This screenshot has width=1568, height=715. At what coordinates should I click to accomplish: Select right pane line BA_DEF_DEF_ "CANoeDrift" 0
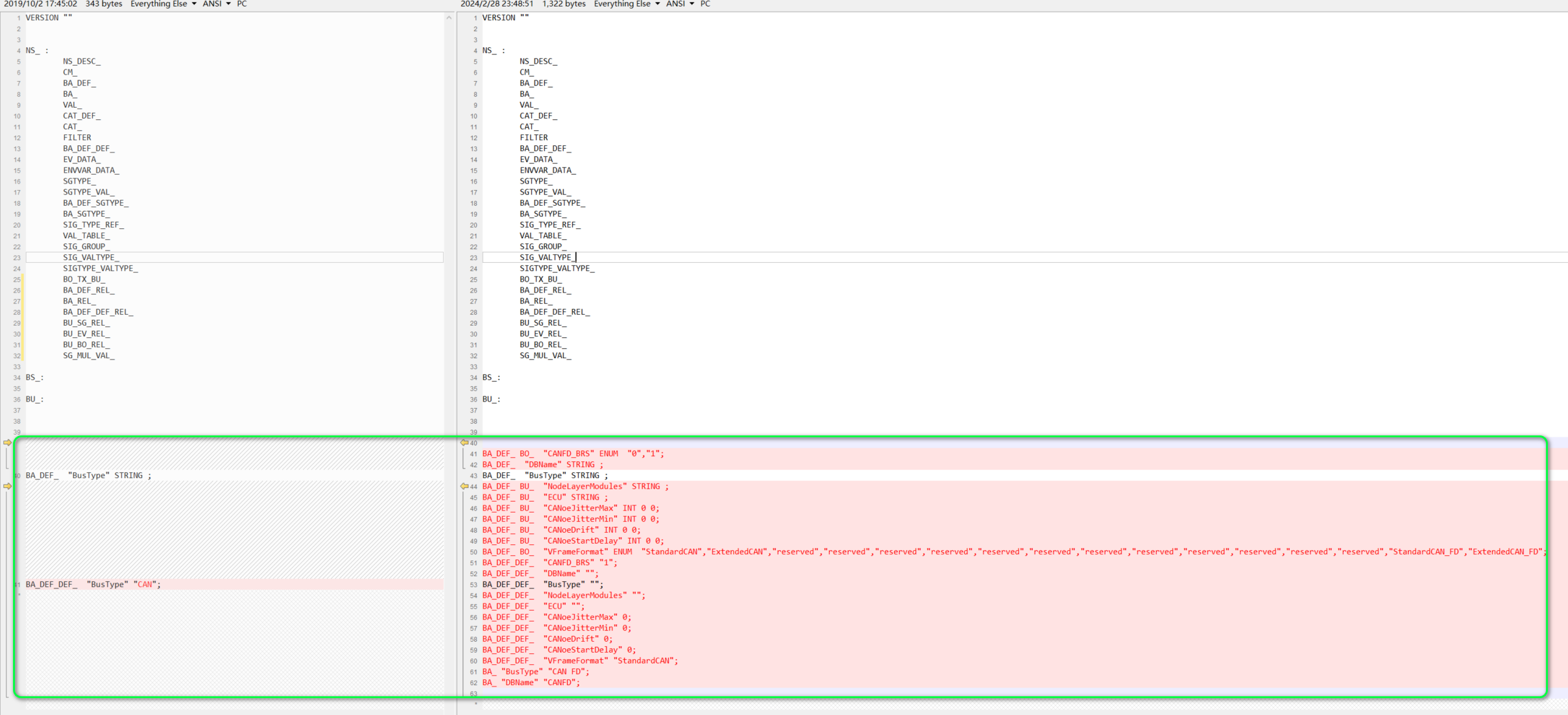click(x=548, y=639)
